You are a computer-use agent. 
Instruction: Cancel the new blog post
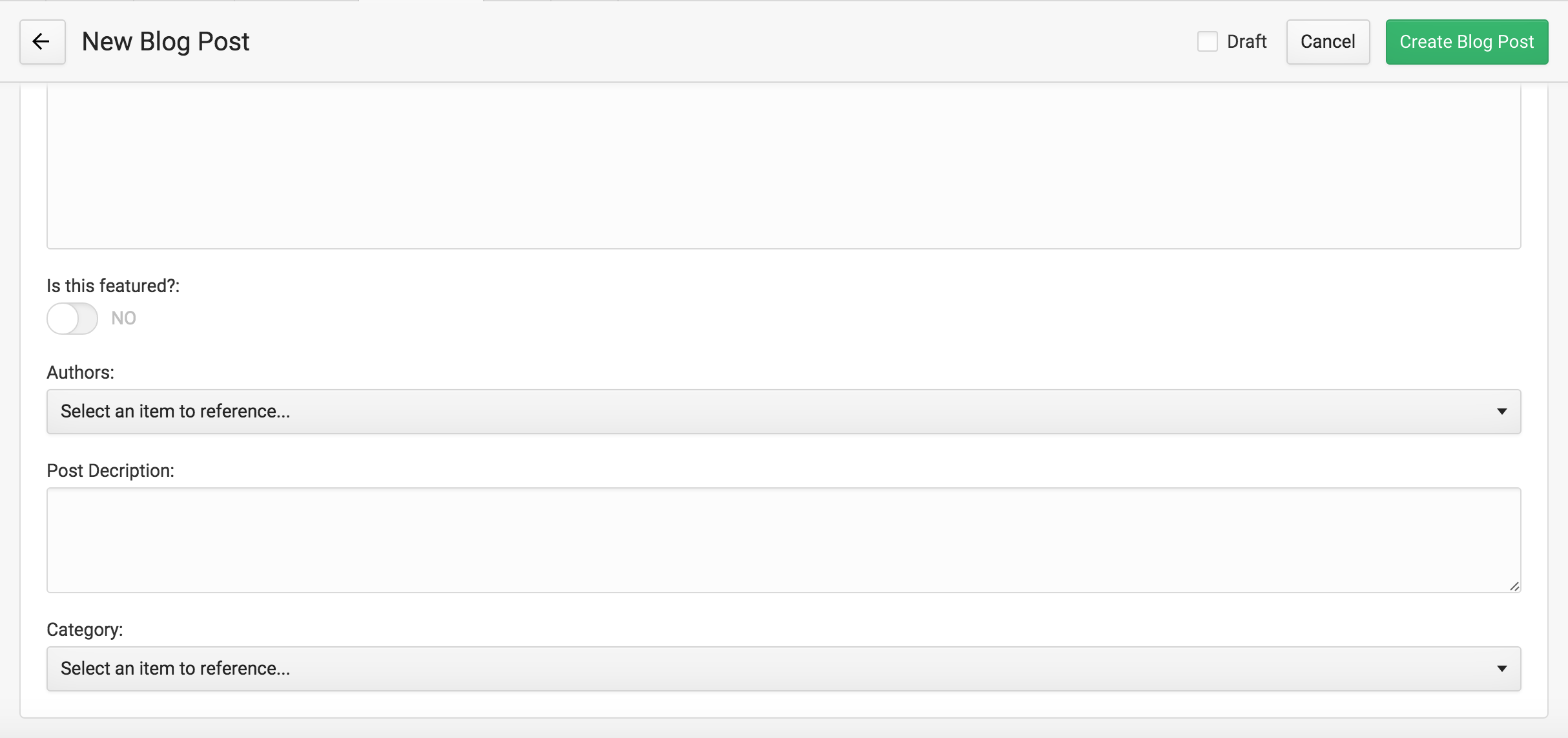tap(1328, 42)
